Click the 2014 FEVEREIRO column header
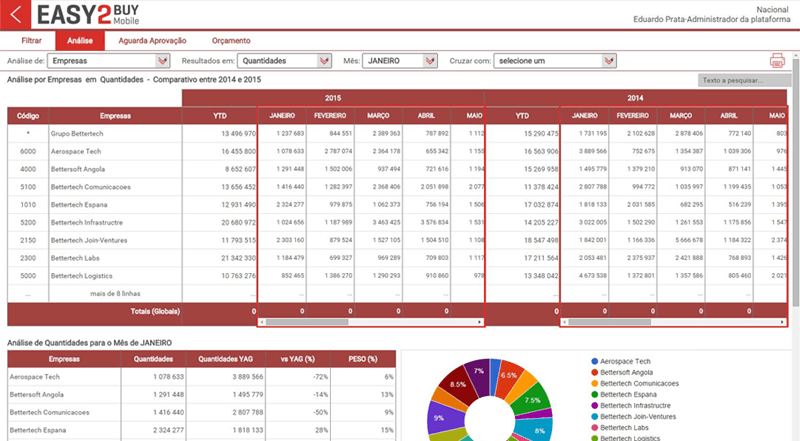 click(633, 116)
